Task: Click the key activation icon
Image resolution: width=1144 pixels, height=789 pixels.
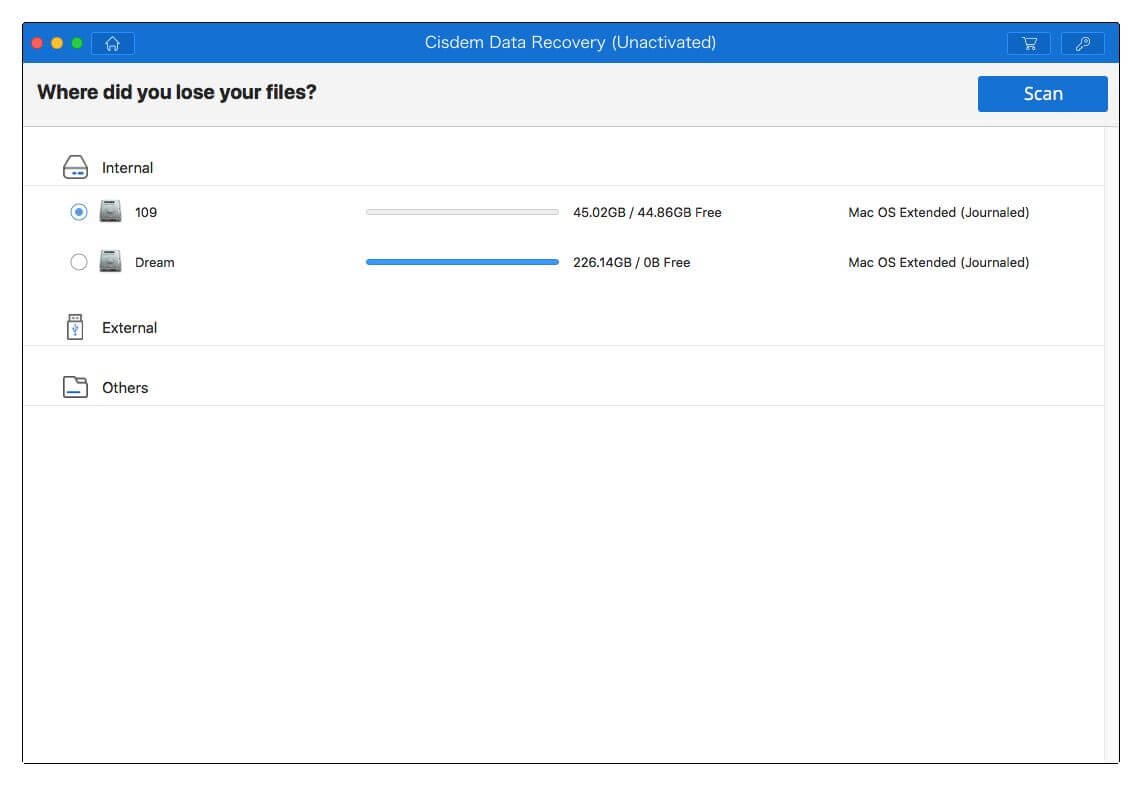Action: tap(1083, 43)
